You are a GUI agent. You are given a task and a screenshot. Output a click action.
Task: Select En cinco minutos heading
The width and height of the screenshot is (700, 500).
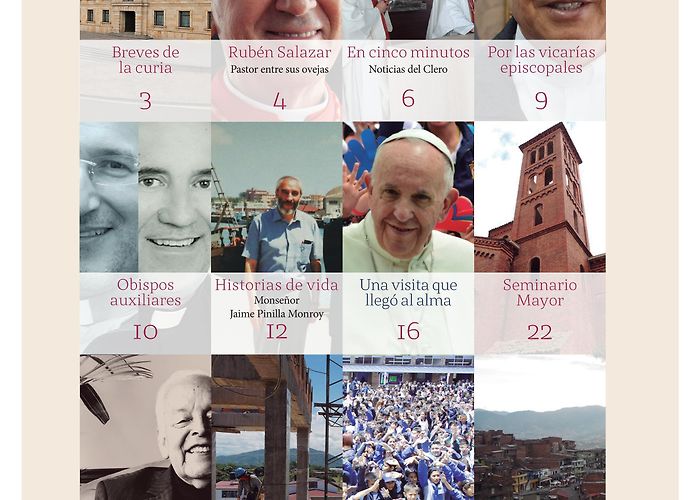(408, 52)
